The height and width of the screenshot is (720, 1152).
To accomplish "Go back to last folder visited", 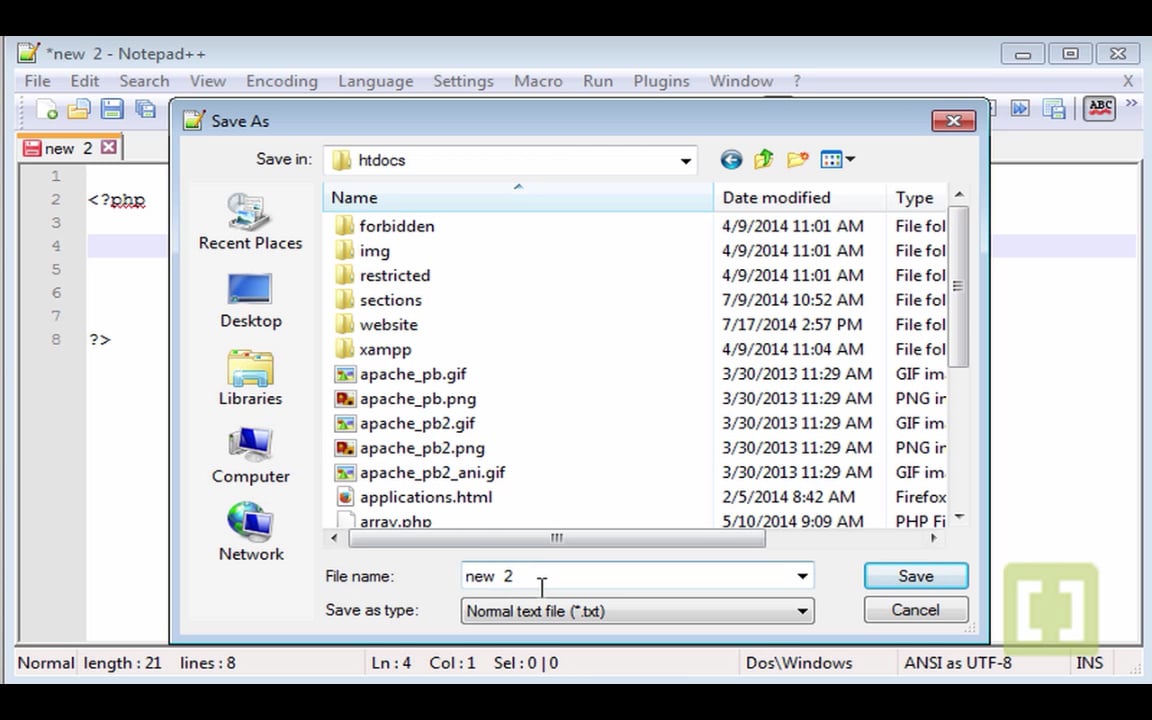I will click(731, 159).
